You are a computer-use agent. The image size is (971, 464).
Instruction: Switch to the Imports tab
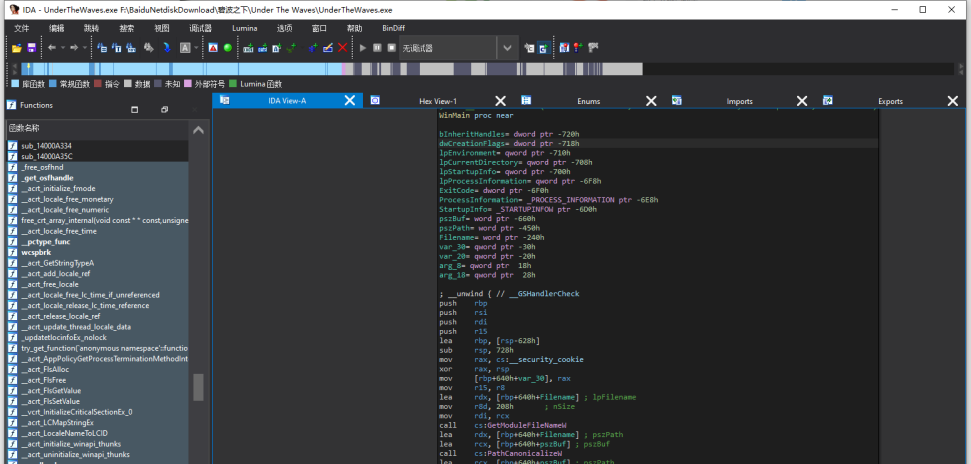click(x=739, y=101)
